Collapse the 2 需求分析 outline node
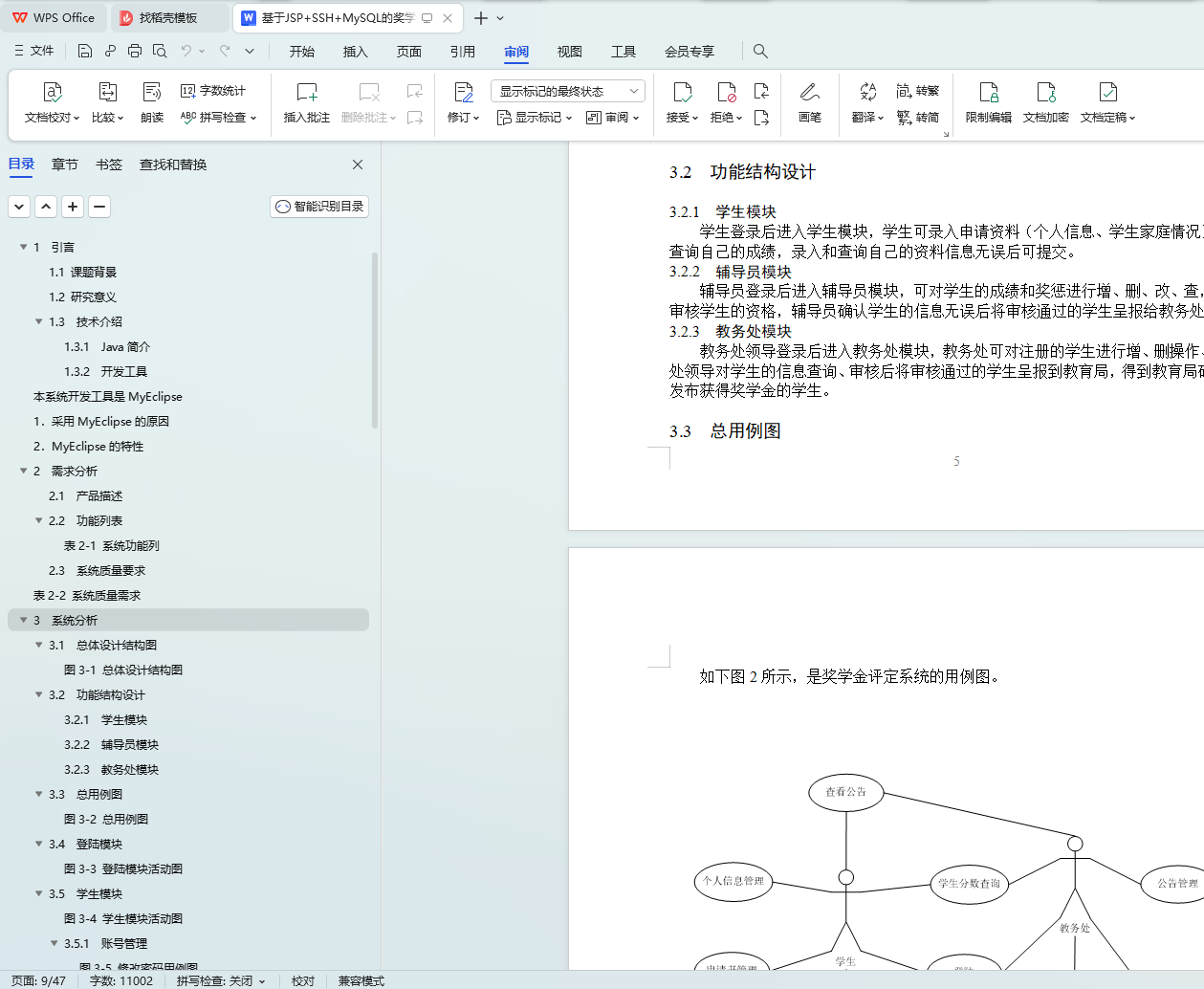 23,471
